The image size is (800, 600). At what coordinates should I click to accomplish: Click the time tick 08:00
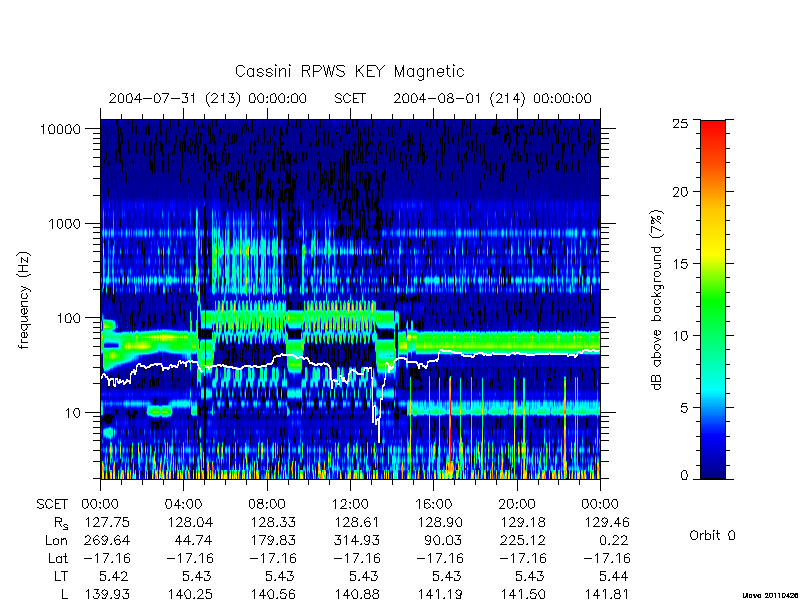(x=267, y=505)
